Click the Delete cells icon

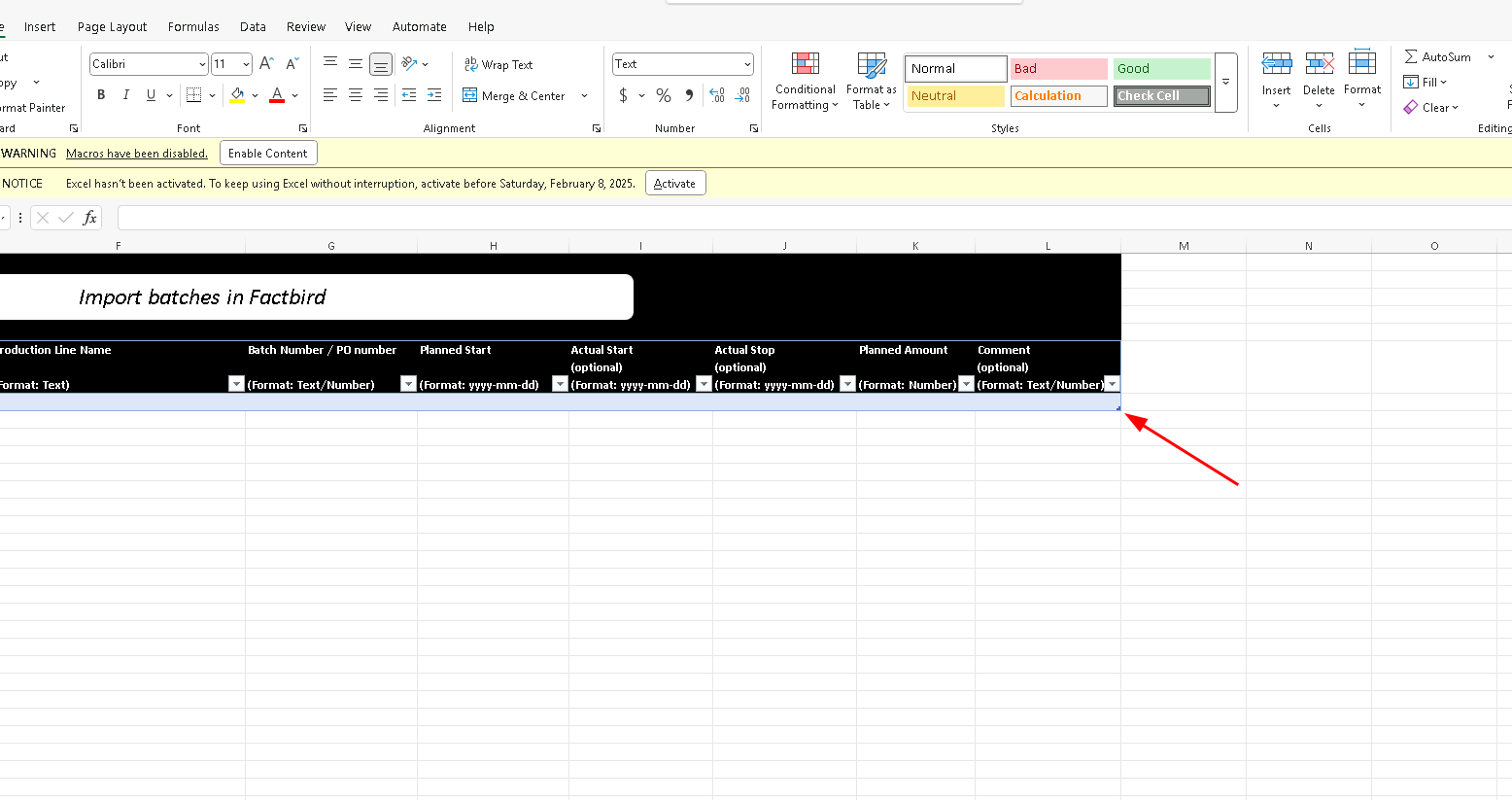(x=1319, y=65)
